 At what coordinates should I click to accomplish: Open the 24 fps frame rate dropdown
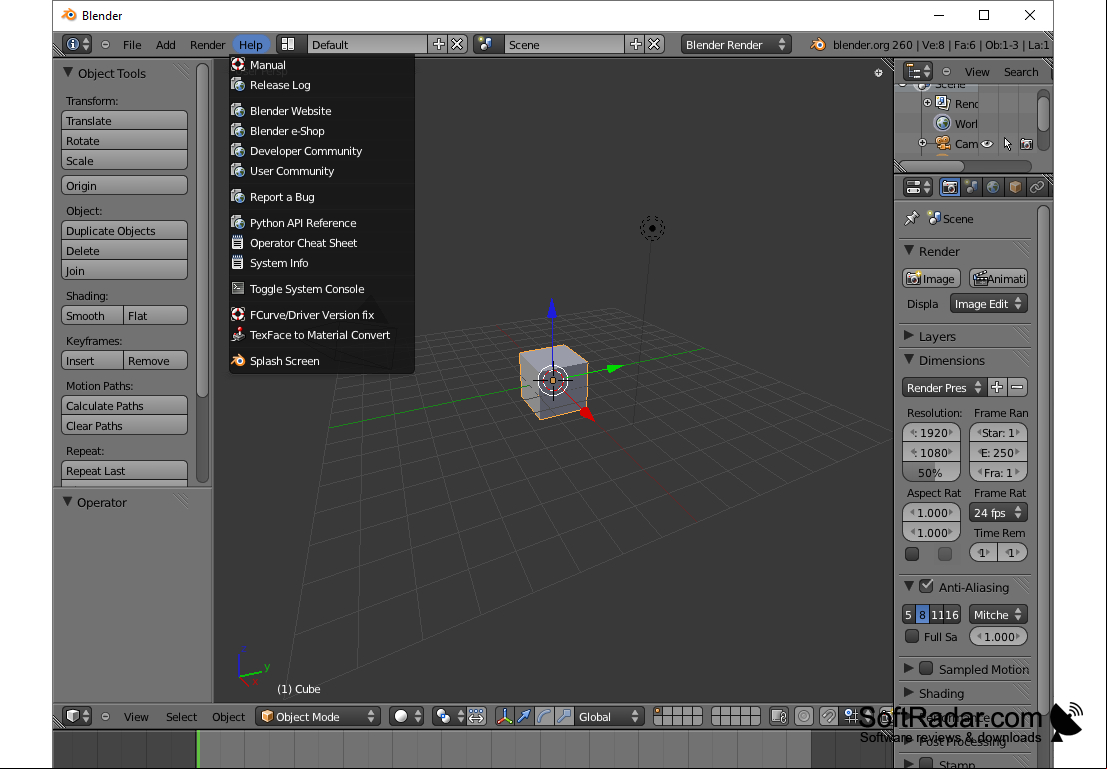998,513
